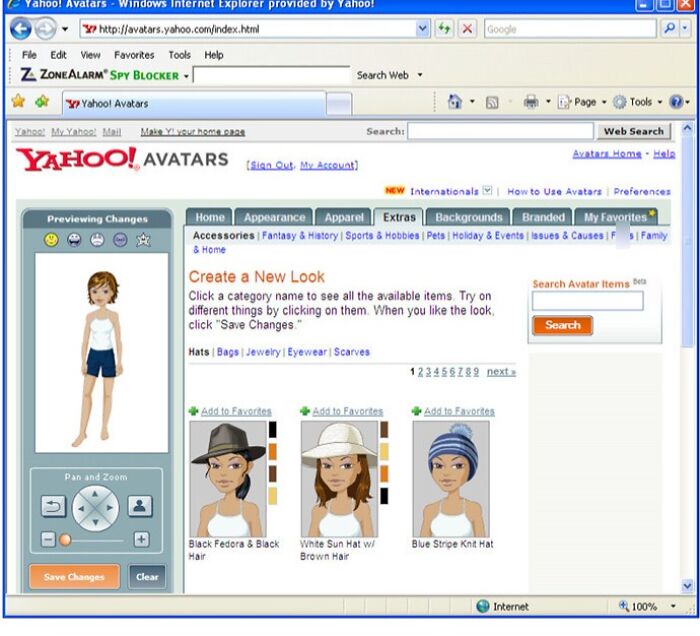Click the red Stop loading icon
700x636 pixels.
467,29
